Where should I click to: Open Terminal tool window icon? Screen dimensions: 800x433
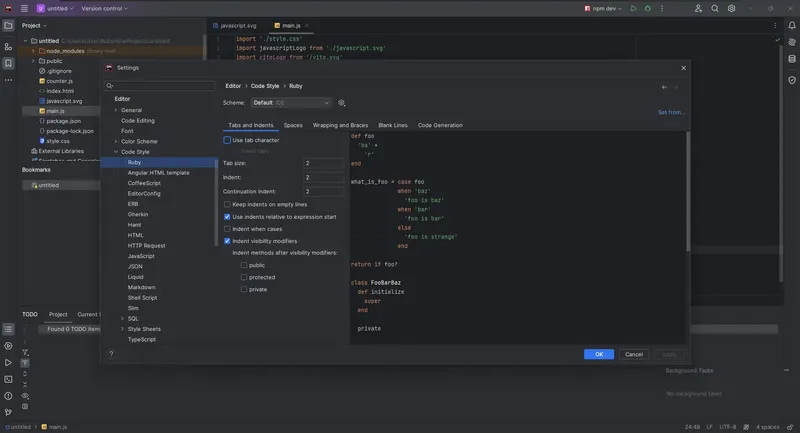click(x=8, y=379)
